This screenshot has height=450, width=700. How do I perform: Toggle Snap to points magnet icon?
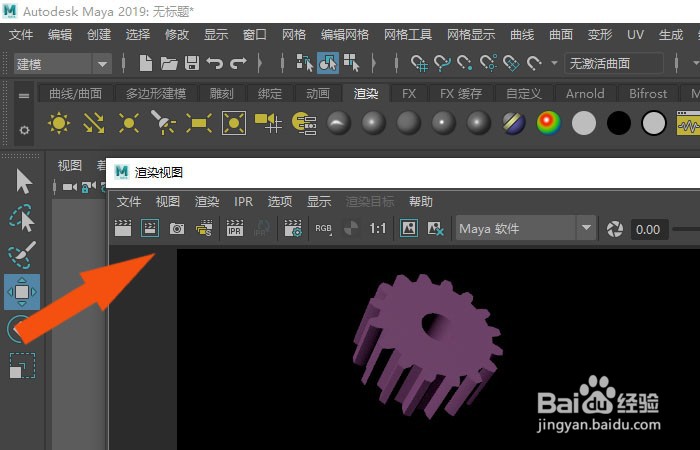click(465, 63)
